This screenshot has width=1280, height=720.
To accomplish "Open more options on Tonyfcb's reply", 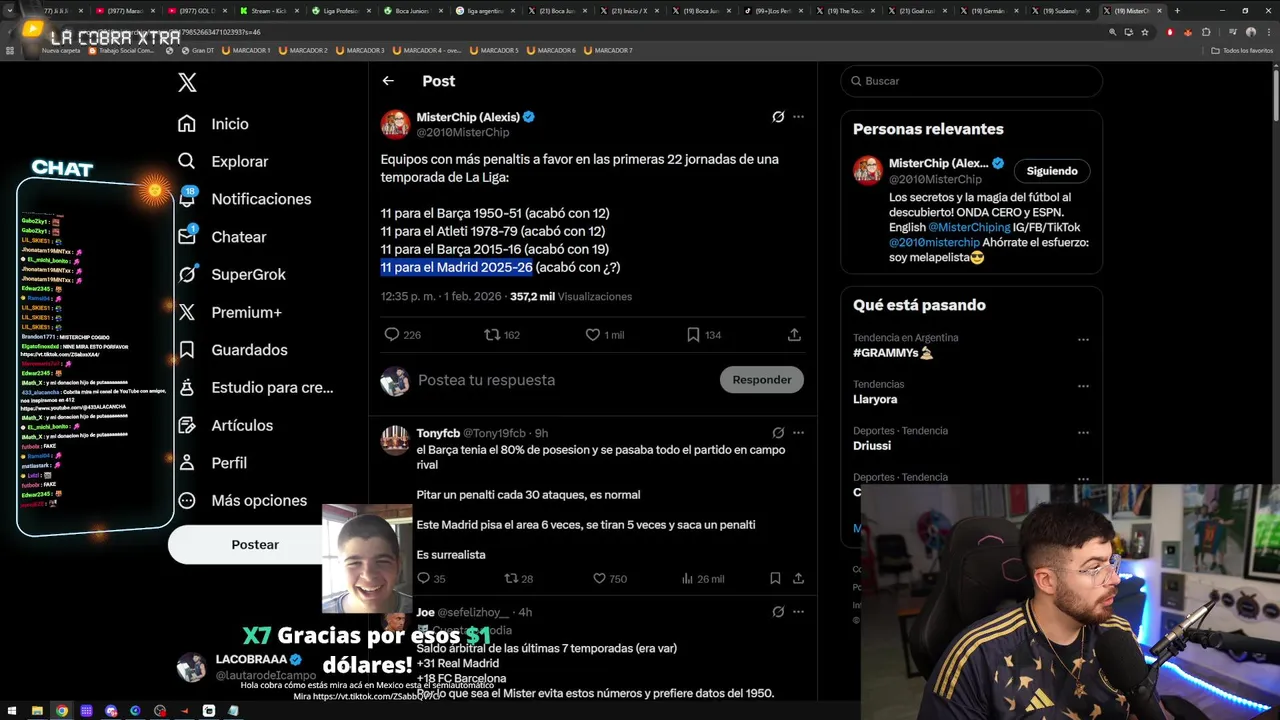I will (798, 433).
